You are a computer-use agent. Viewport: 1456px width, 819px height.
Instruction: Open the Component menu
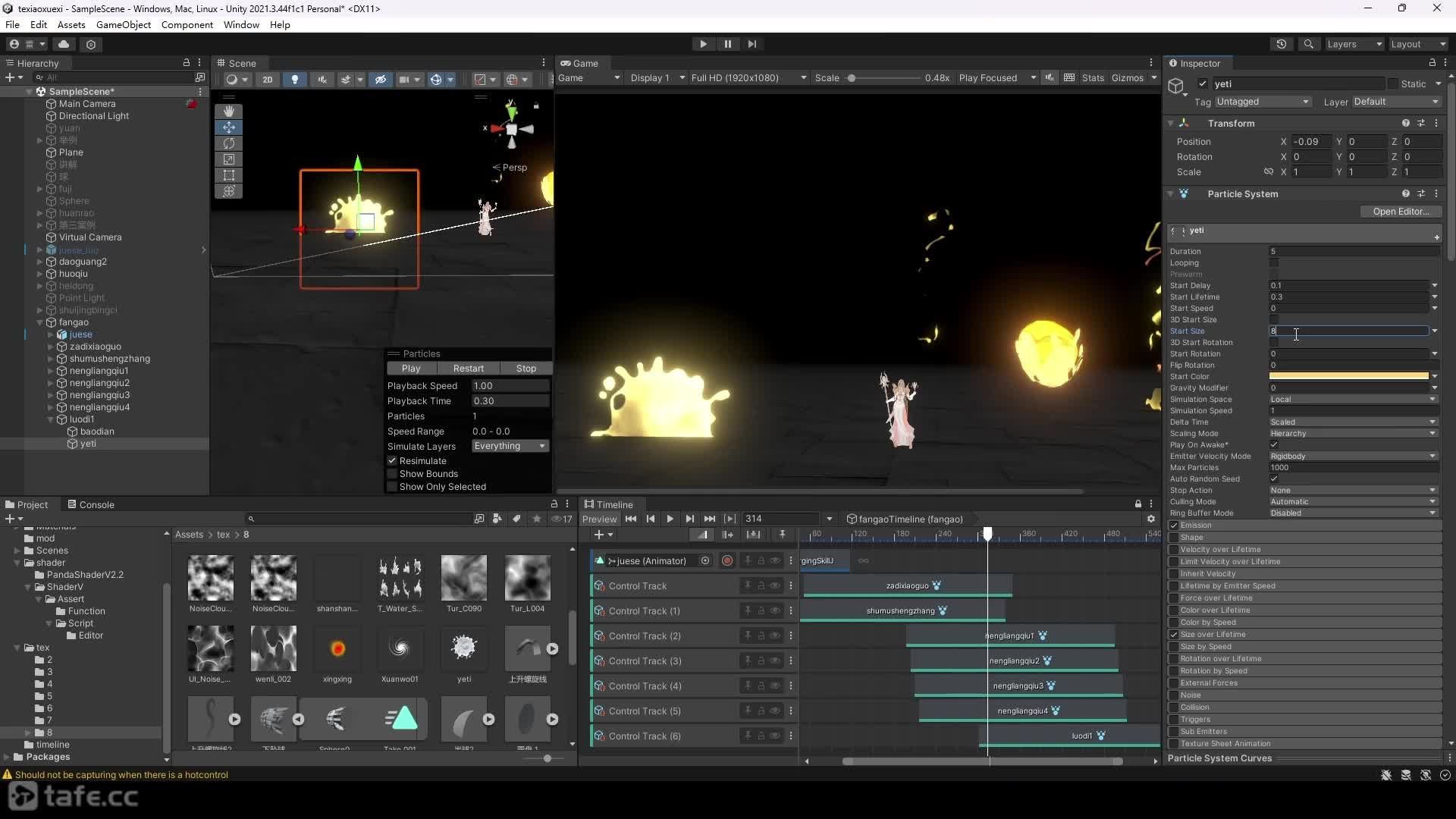tap(187, 25)
